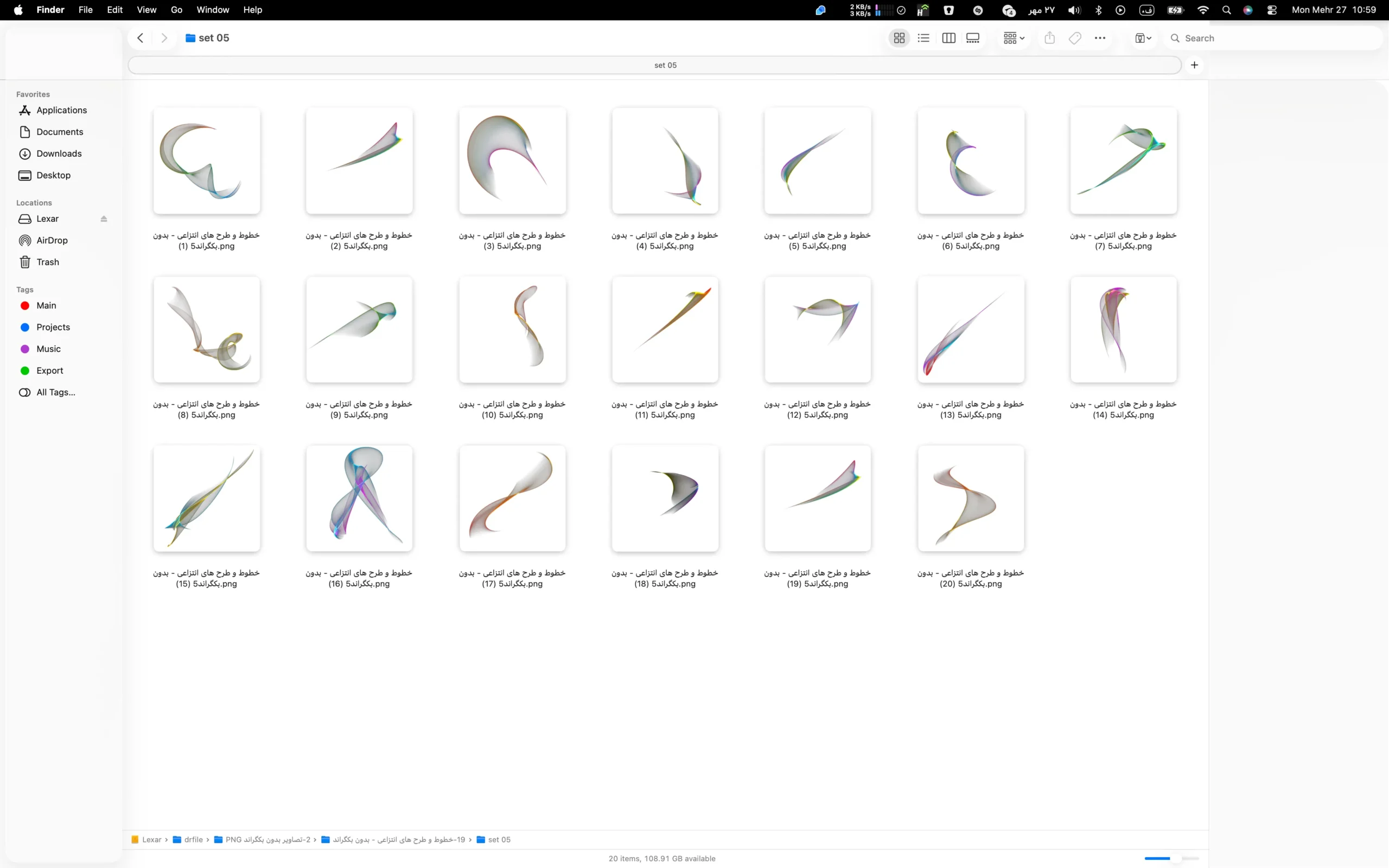Open Control Center in menu bar

1272,10
